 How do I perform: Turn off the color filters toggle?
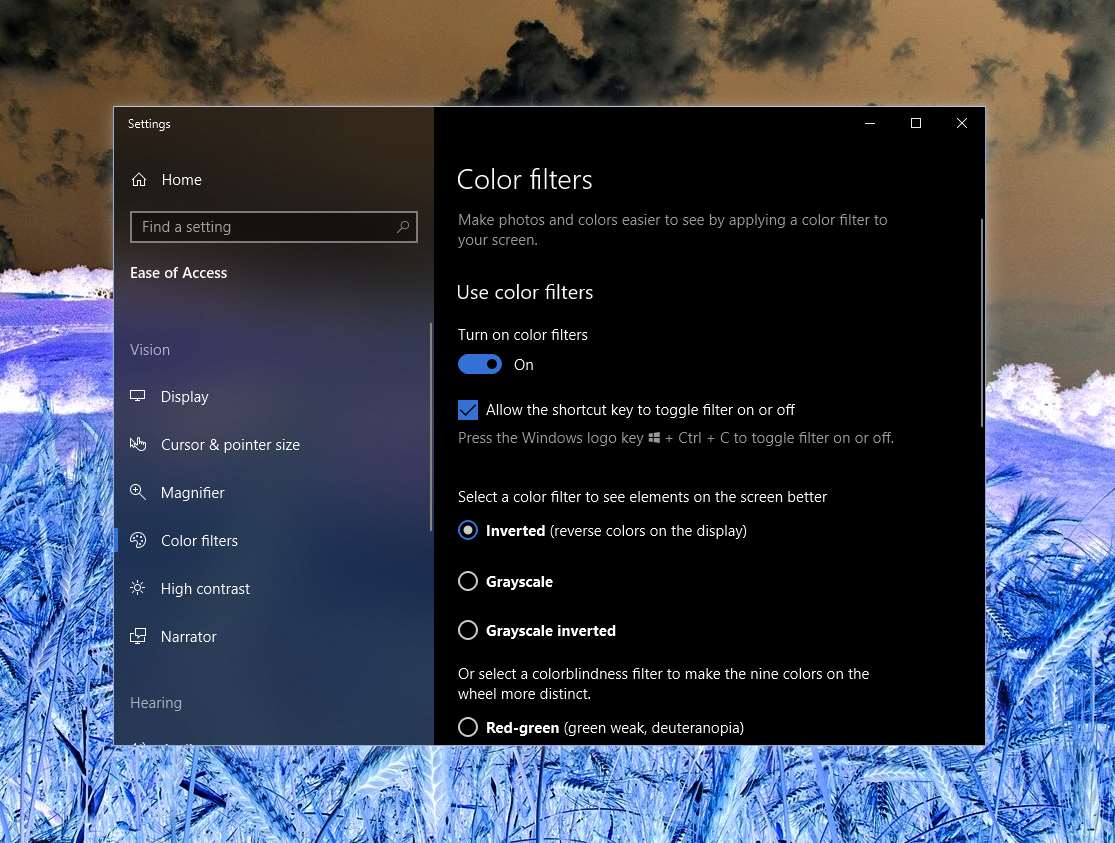point(480,365)
